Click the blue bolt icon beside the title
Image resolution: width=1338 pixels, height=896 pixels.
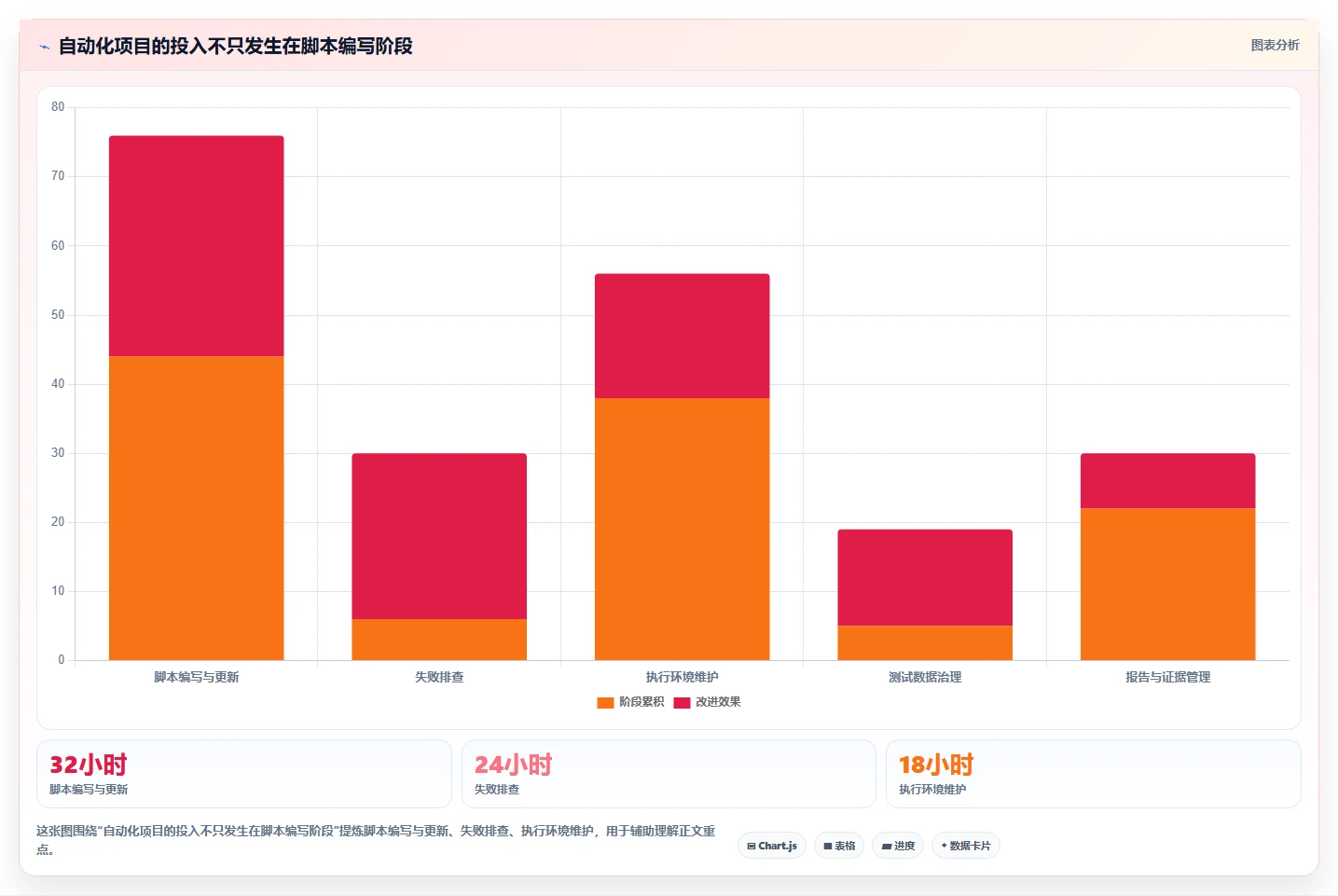44,47
